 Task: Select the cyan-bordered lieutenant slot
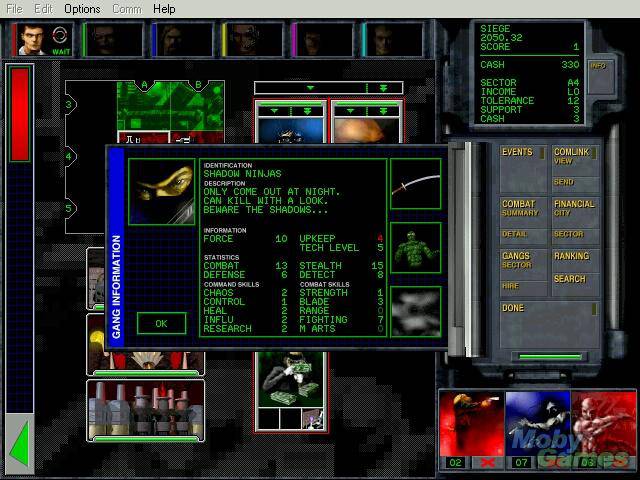pyautogui.click(x=393, y=39)
